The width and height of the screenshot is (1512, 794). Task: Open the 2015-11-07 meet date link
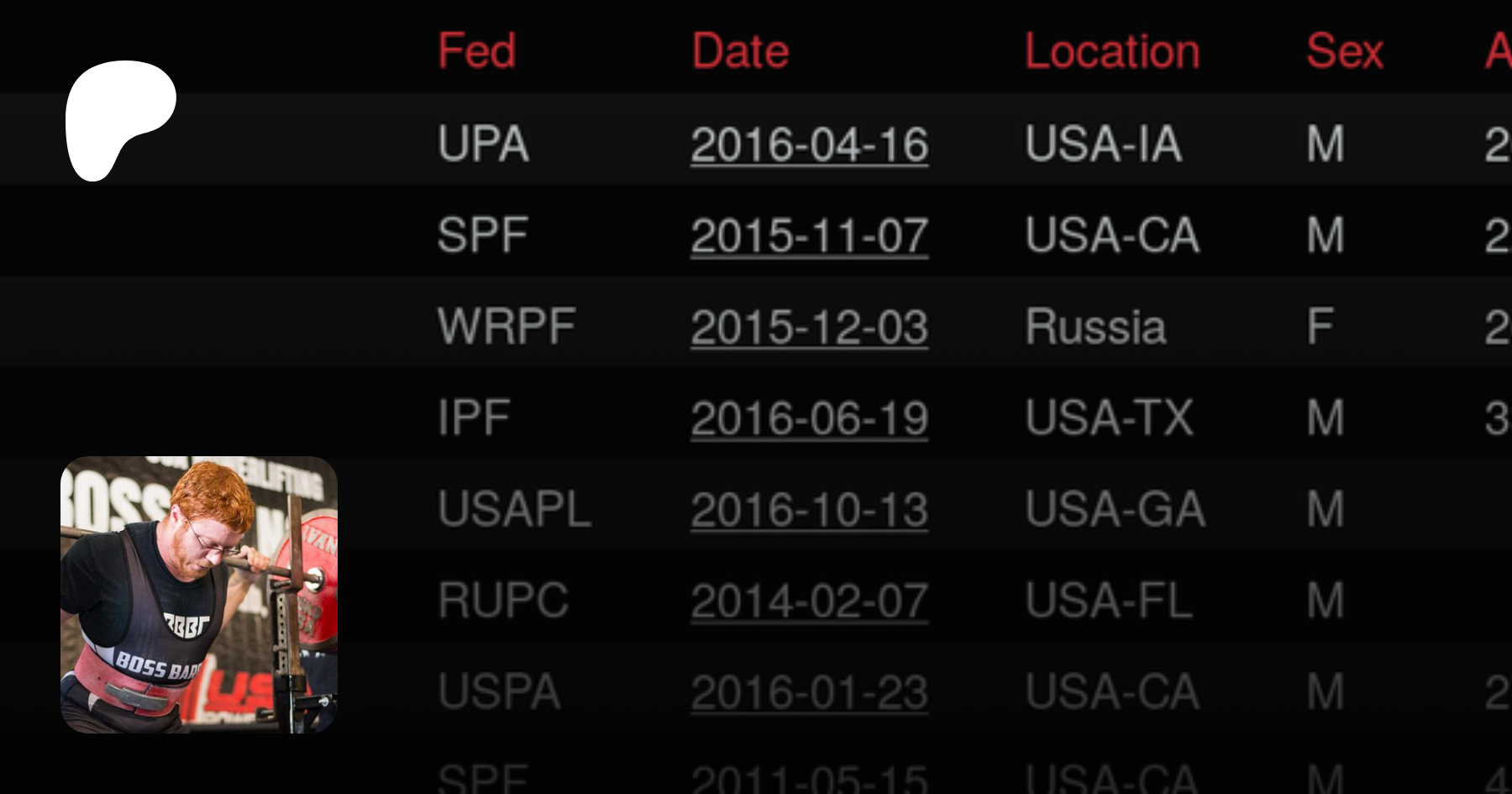pos(809,236)
